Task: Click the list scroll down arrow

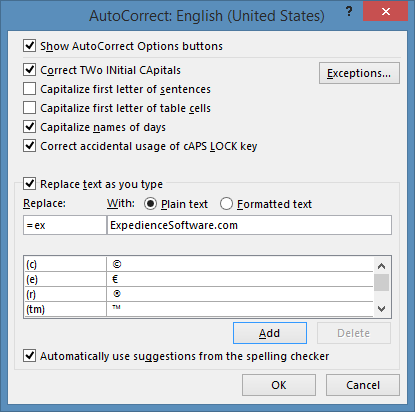Action: [x=382, y=309]
